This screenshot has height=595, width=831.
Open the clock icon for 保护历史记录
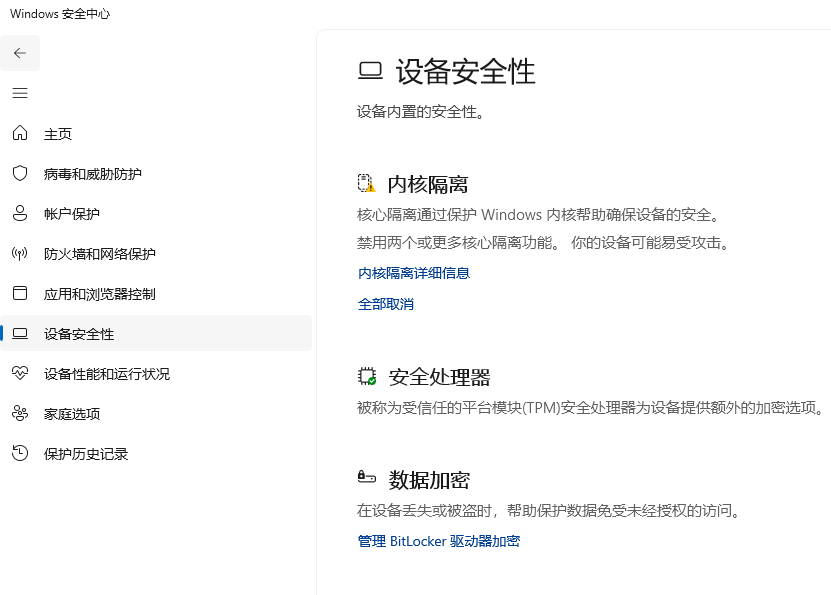coord(20,454)
